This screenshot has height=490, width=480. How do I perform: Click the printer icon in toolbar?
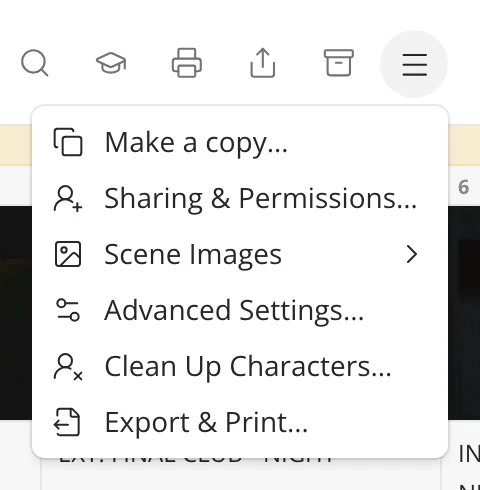tap(187, 63)
